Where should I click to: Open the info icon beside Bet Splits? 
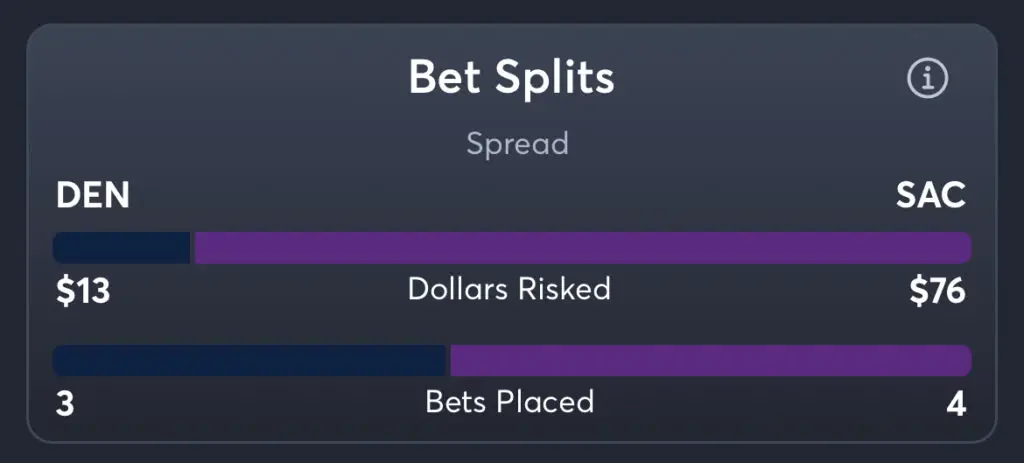(927, 78)
